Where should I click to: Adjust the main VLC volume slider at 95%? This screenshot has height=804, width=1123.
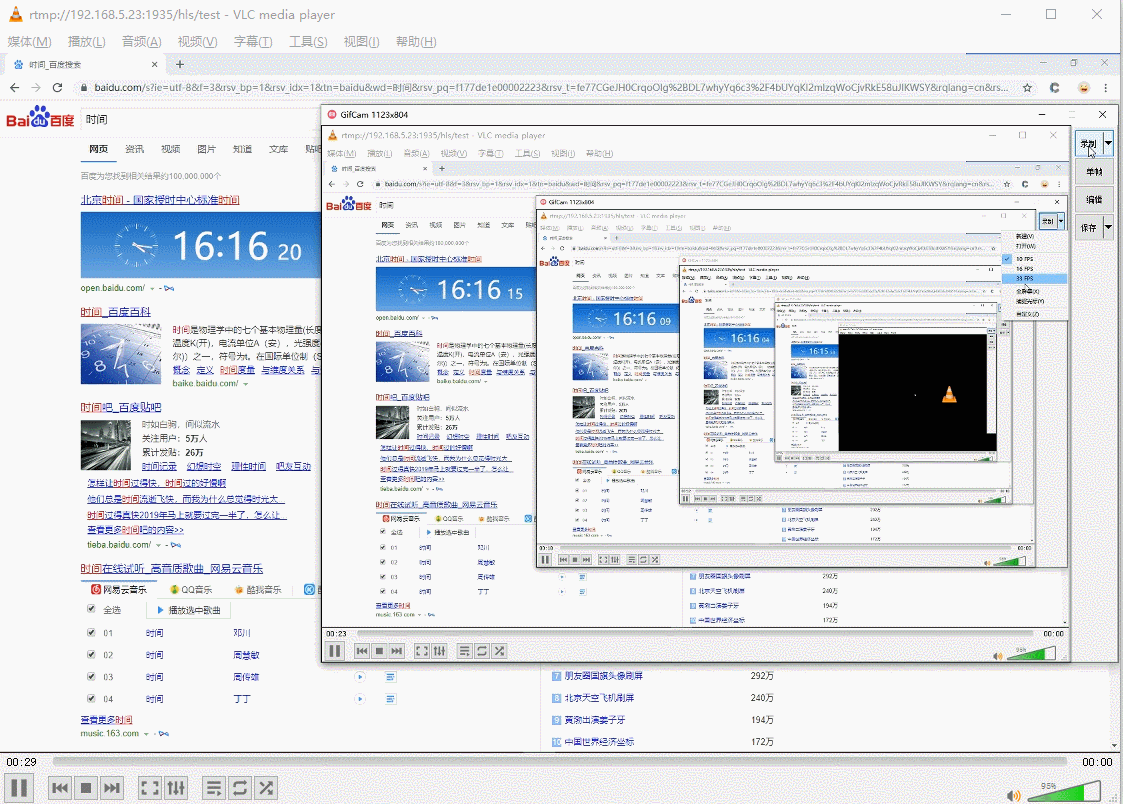[1064, 790]
